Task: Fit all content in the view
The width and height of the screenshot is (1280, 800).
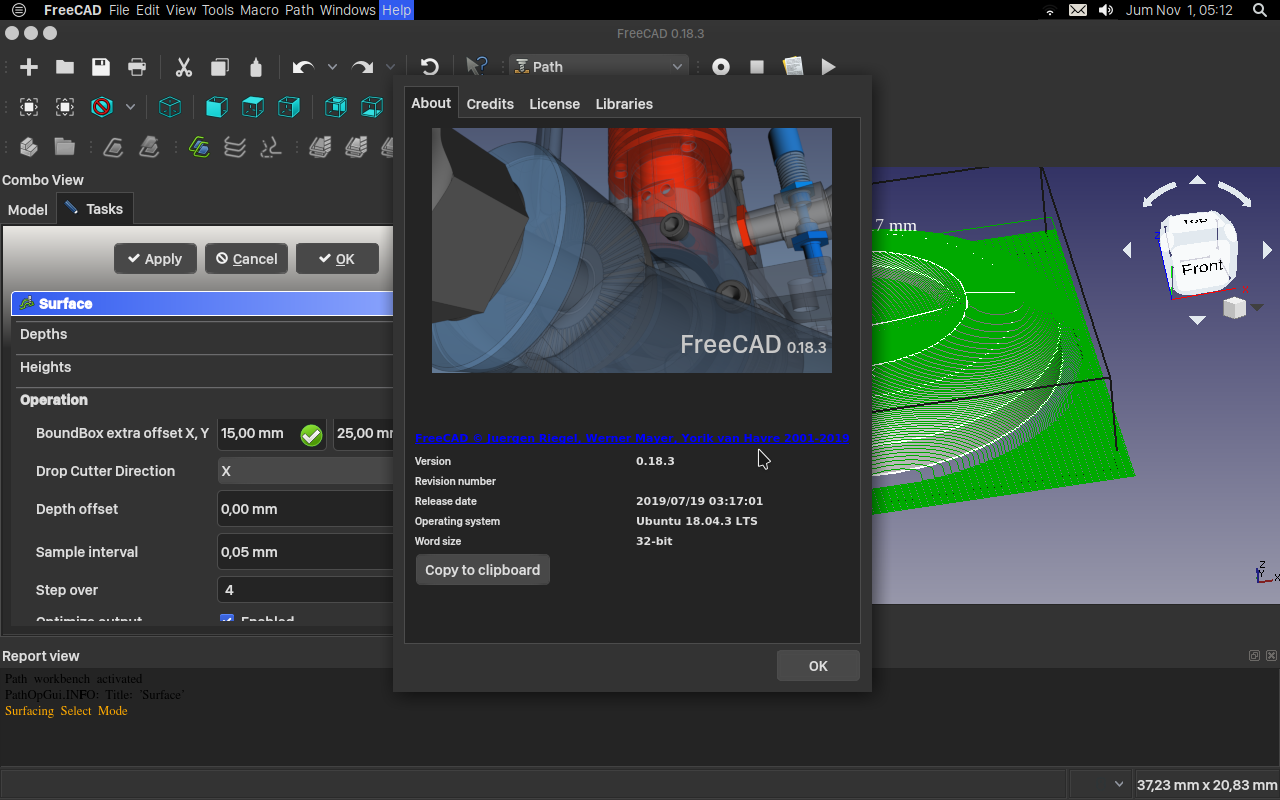Action: (29, 107)
